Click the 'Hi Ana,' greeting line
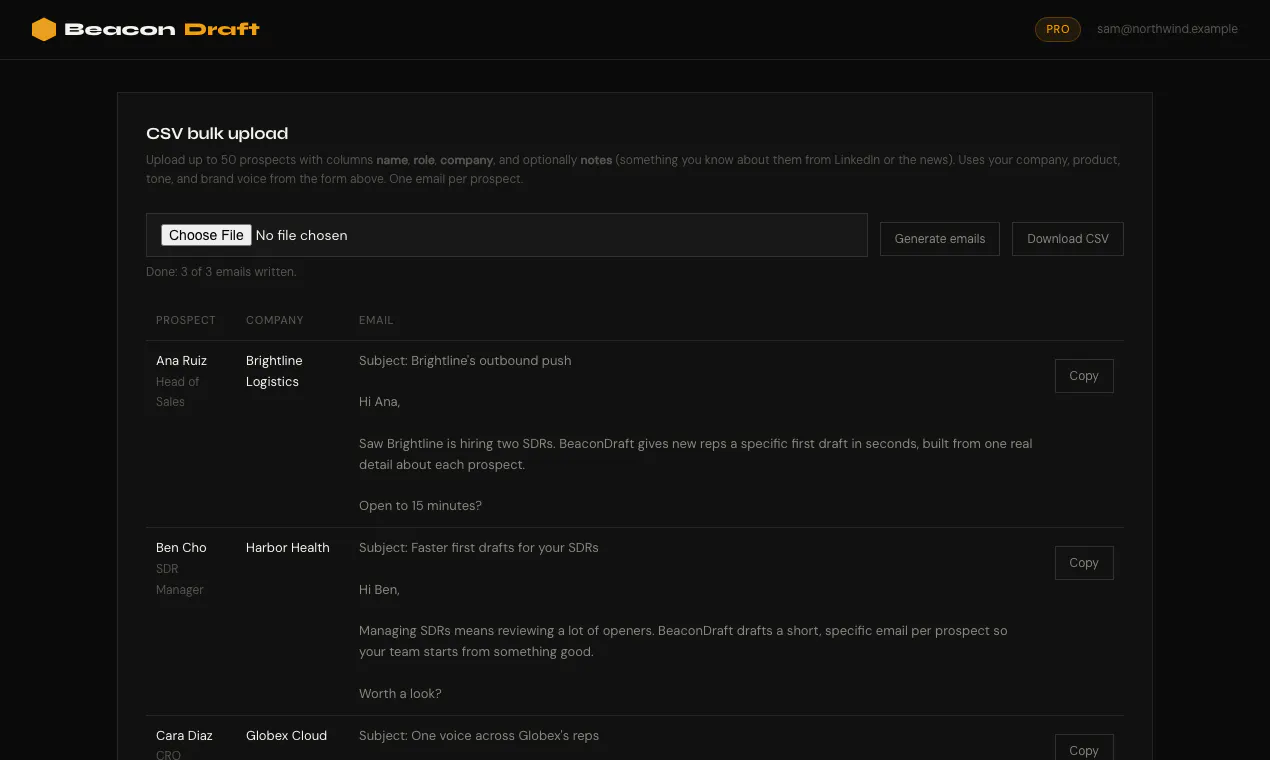This screenshot has height=760, width=1270. coord(380,401)
